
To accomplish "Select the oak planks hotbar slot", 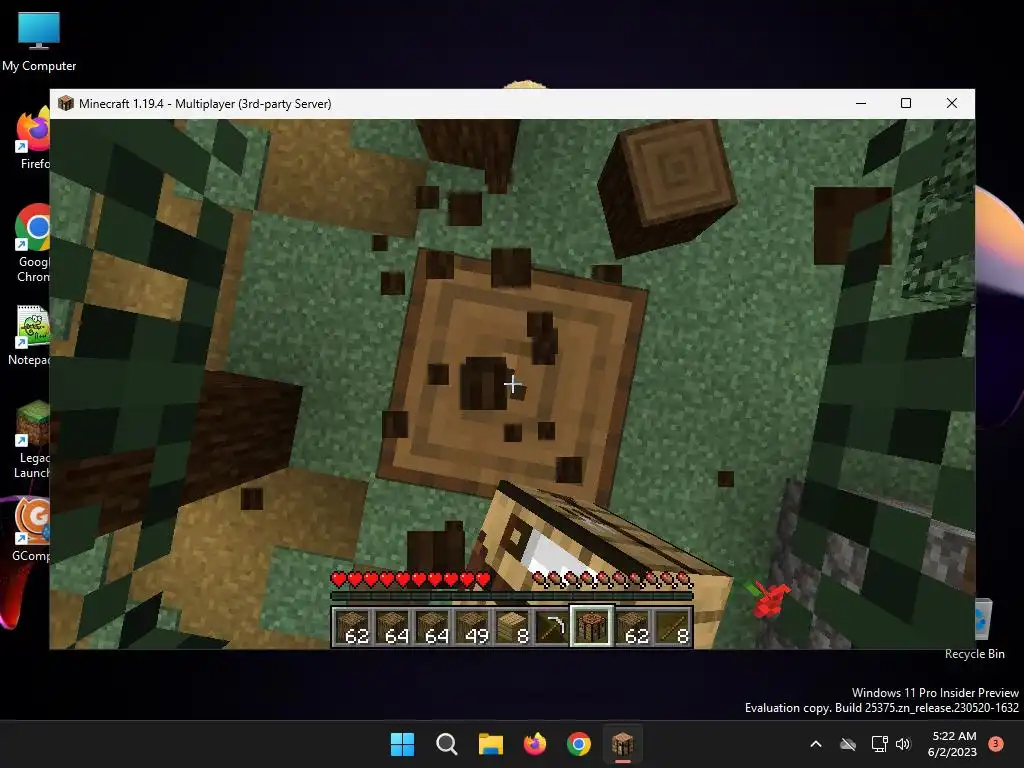I will 513,627.
